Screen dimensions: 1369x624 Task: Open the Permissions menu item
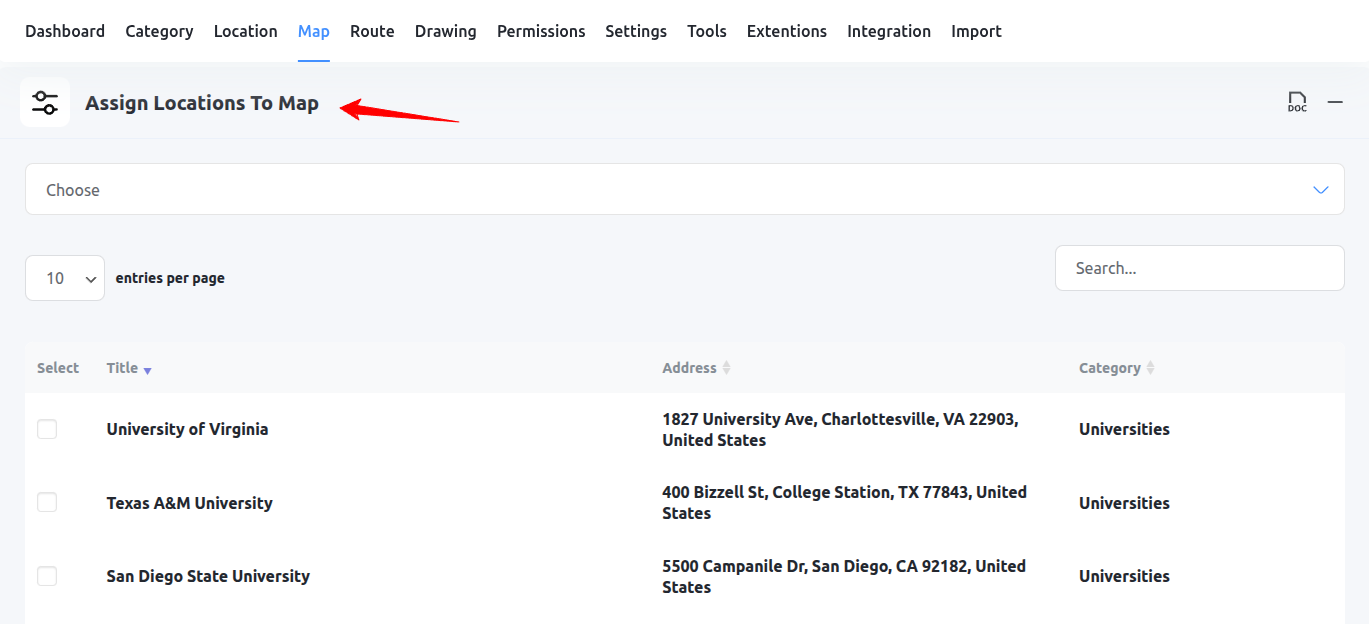click(541, 31)
